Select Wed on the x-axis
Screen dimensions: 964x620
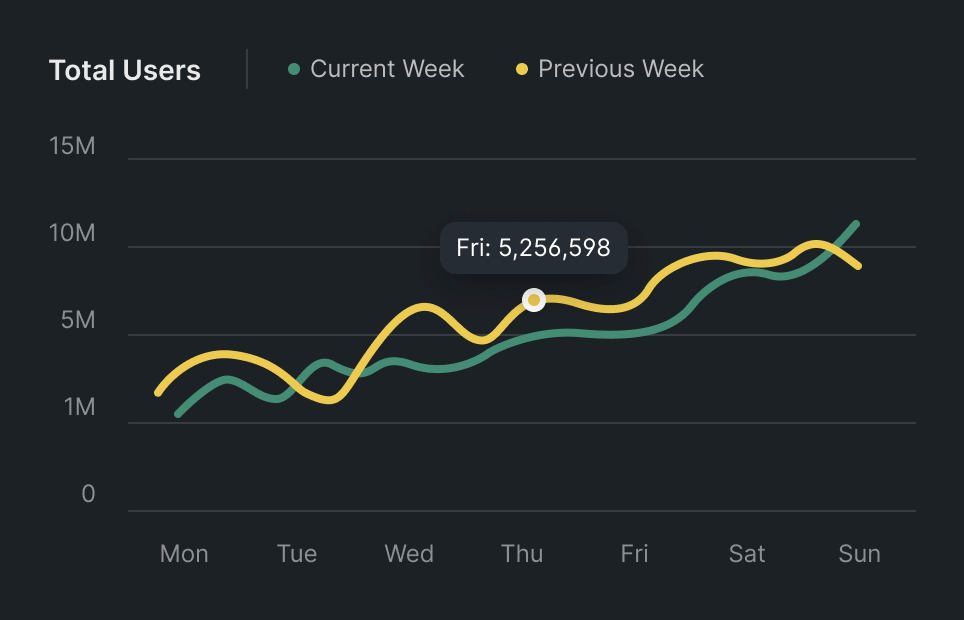point(409,554)
